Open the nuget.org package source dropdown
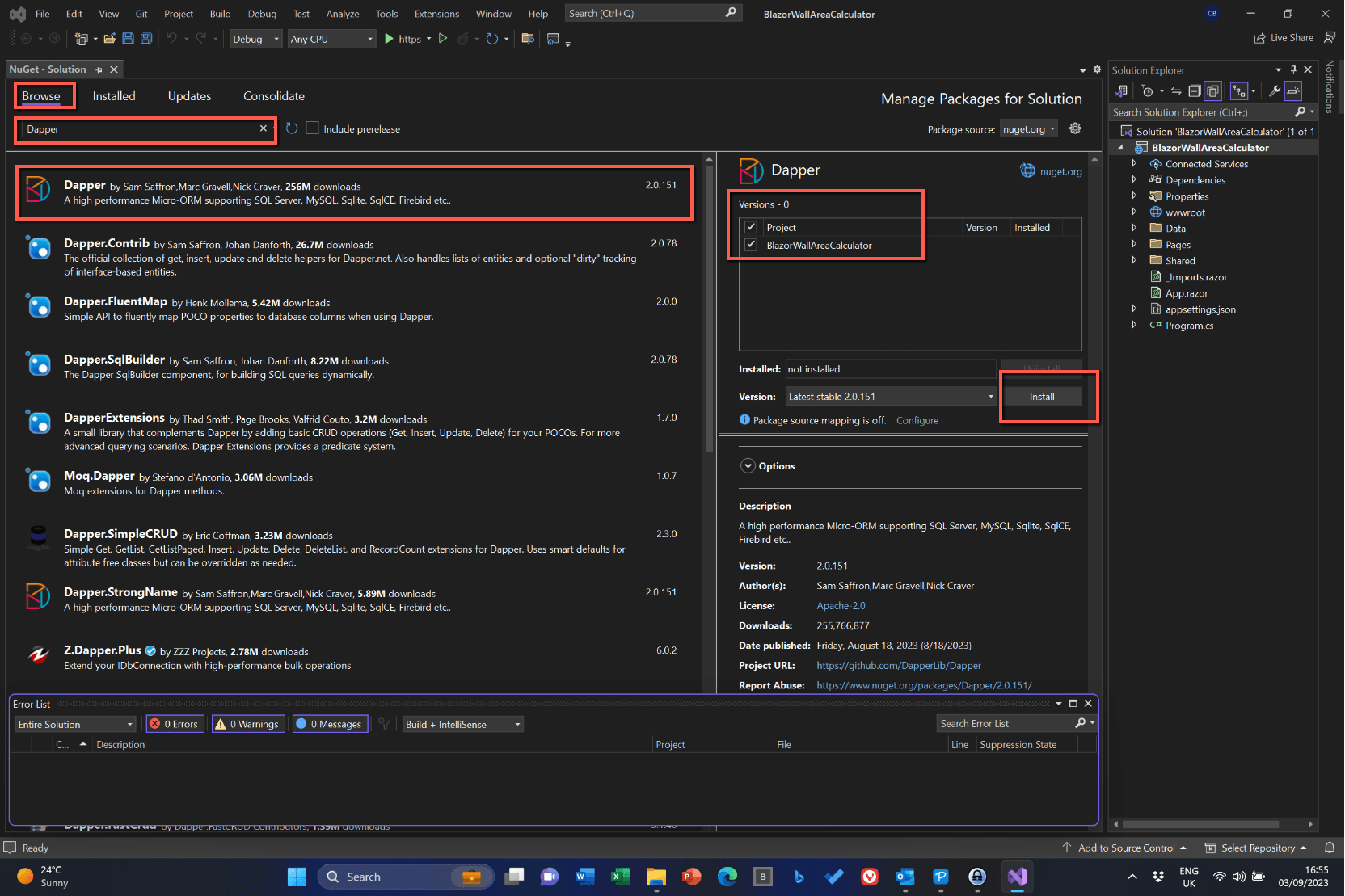The height and width of the screenshot is (896, 1345). pos(1029,129)
